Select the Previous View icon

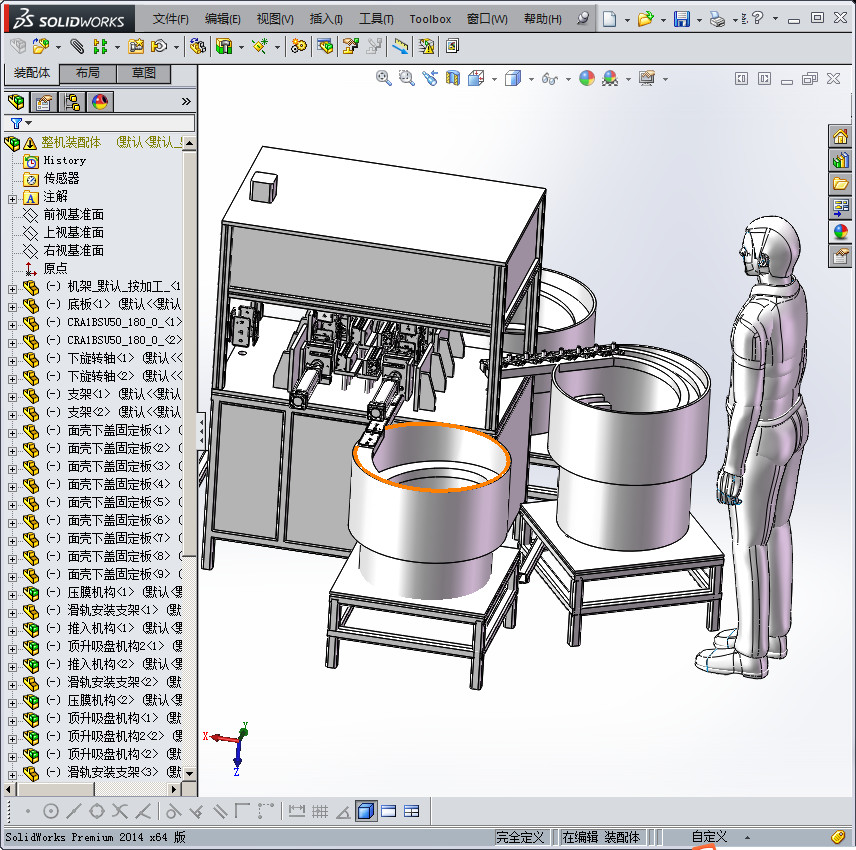(430, 78)
